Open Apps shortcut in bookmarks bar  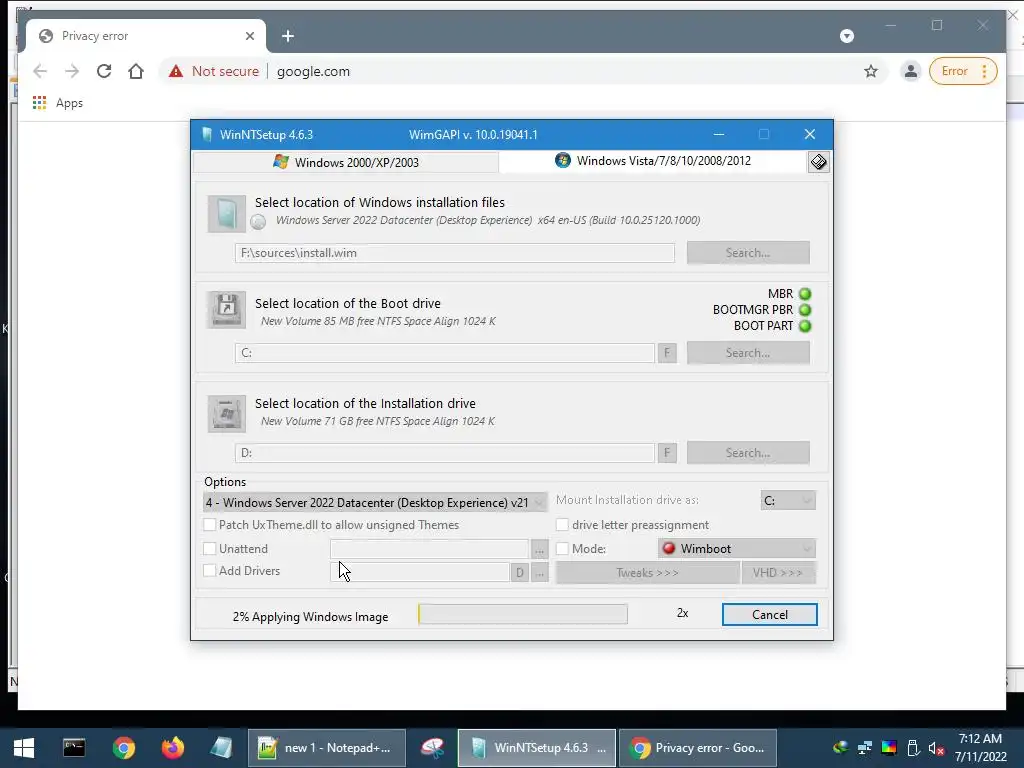(x=57, y=103)
